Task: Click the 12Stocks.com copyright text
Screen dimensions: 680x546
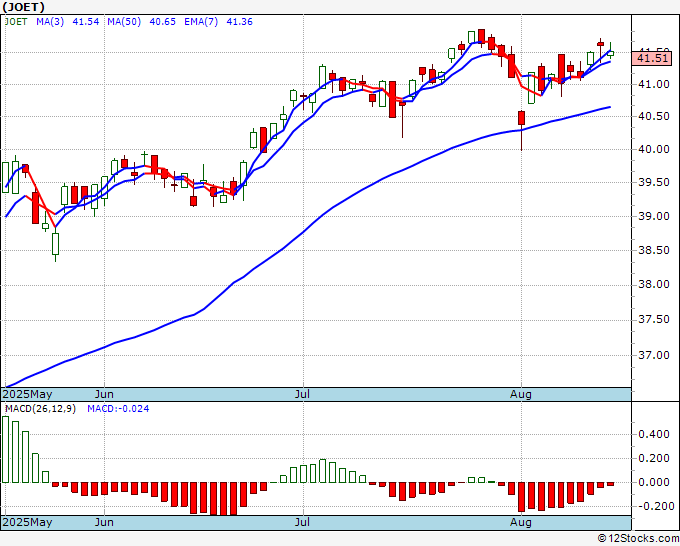Action: coord(638,539)
